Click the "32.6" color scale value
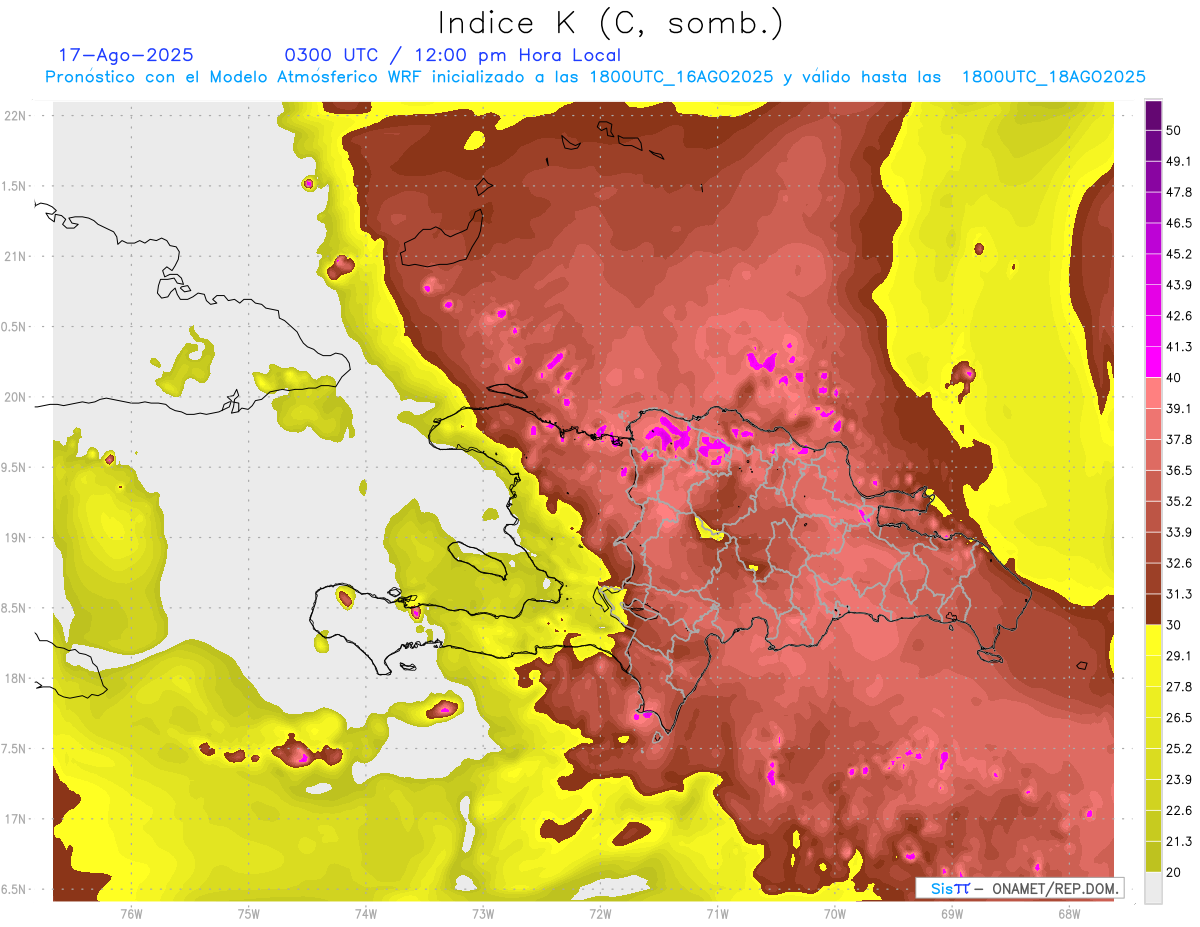Image resolution: width=1200 pixels, height=927 pixels. (x=1179, y=563)
